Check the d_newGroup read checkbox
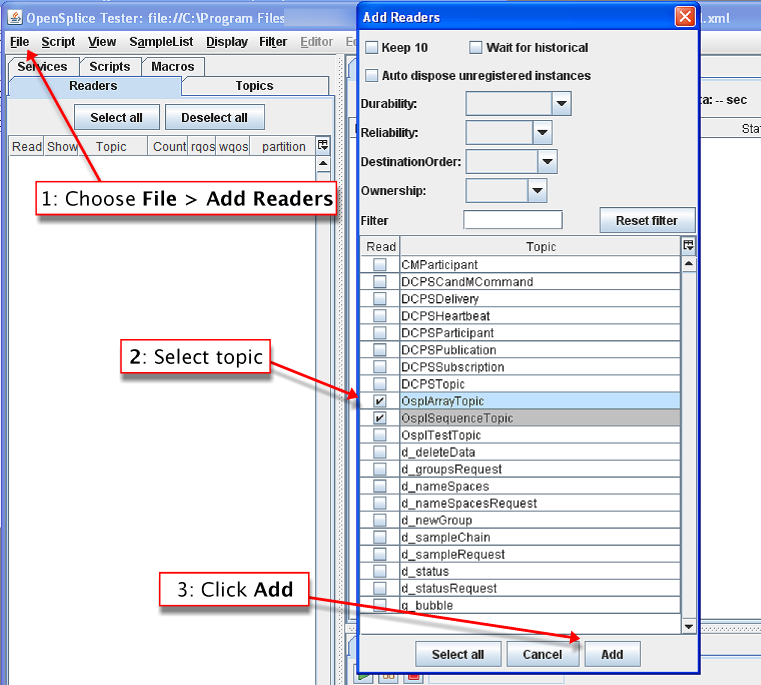Image resolution: width=761 pixels, height=685 pixels. coord(380,520)
